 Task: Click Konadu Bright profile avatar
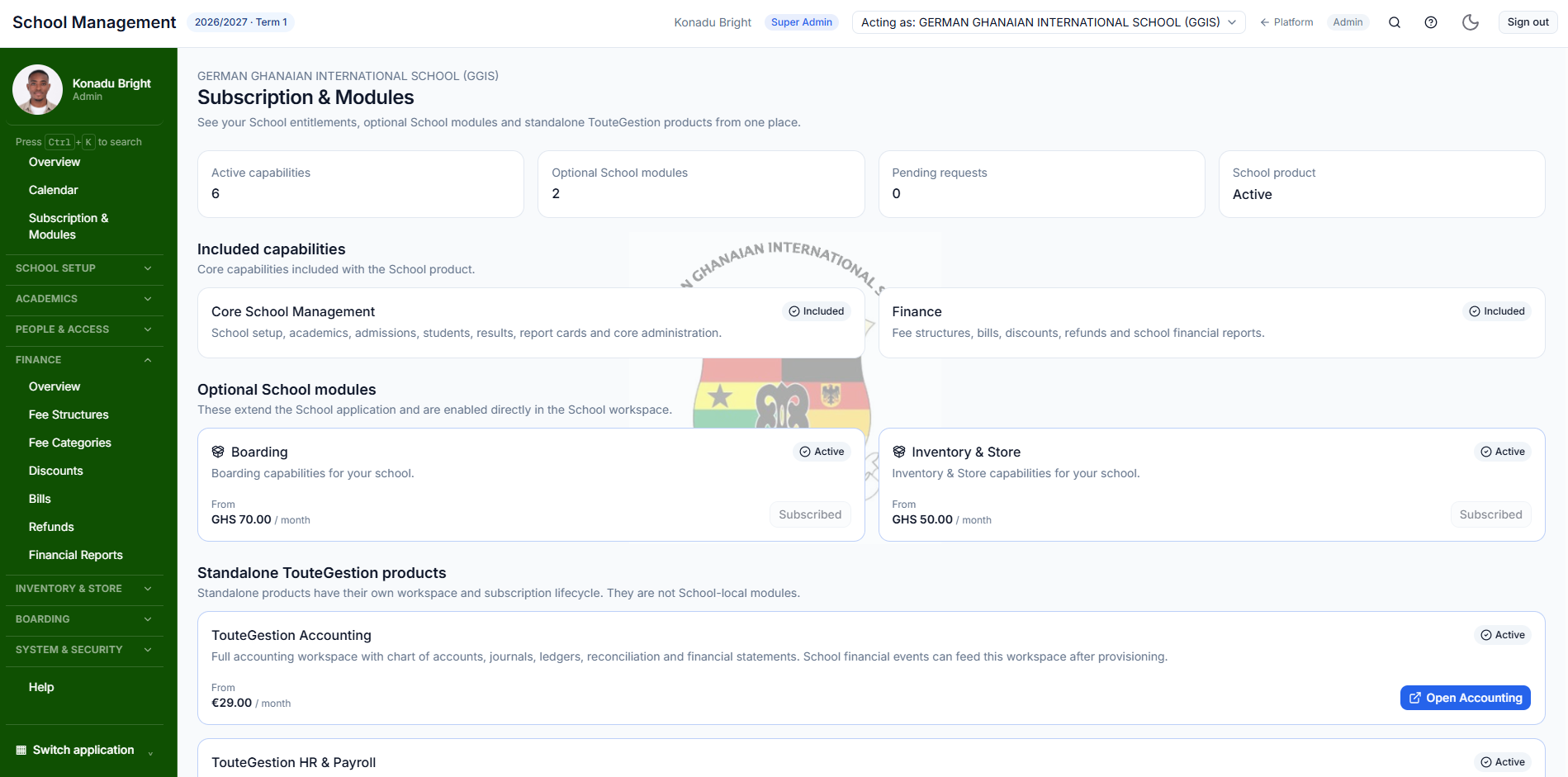click(37, 89)
